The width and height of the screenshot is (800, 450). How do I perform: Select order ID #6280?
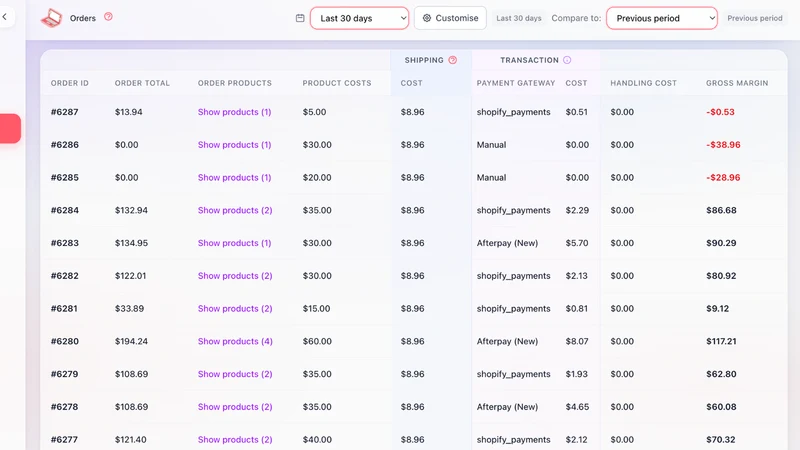click(x=65, y=341)
